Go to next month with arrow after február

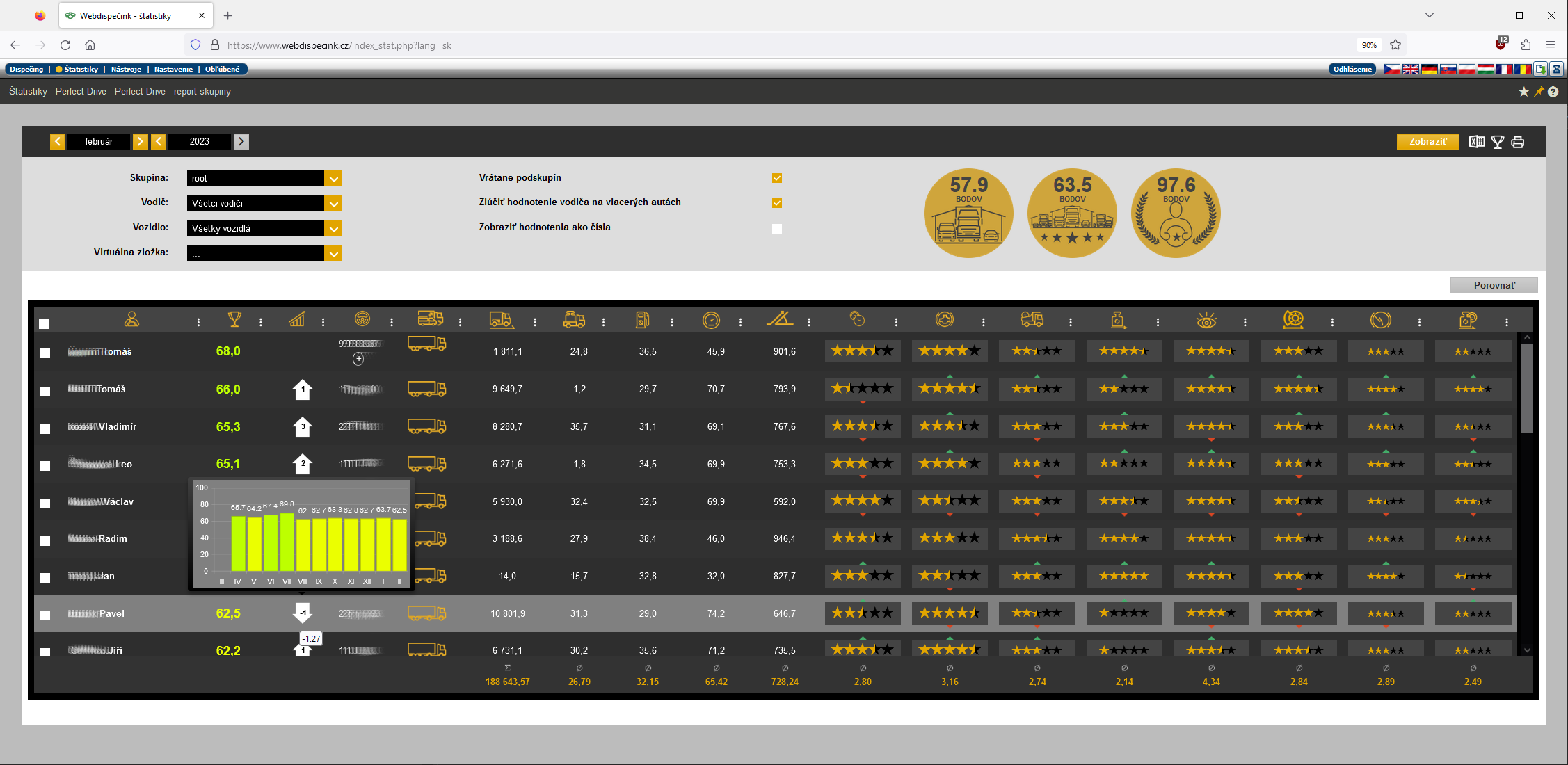(140, 142)
